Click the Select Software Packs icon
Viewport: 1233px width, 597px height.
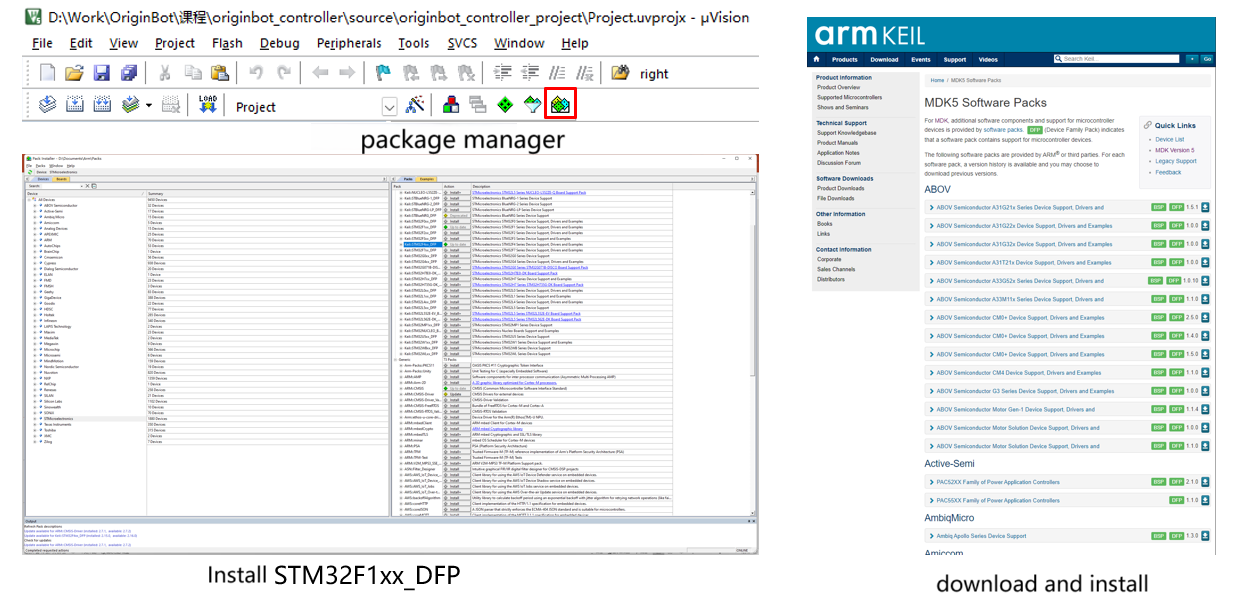coord(533,105)
